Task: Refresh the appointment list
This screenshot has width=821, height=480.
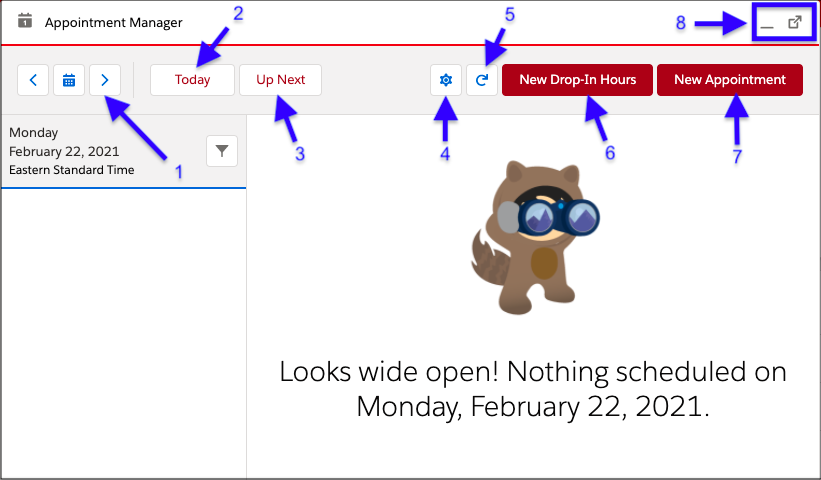Action: click(x=482, y=80)
